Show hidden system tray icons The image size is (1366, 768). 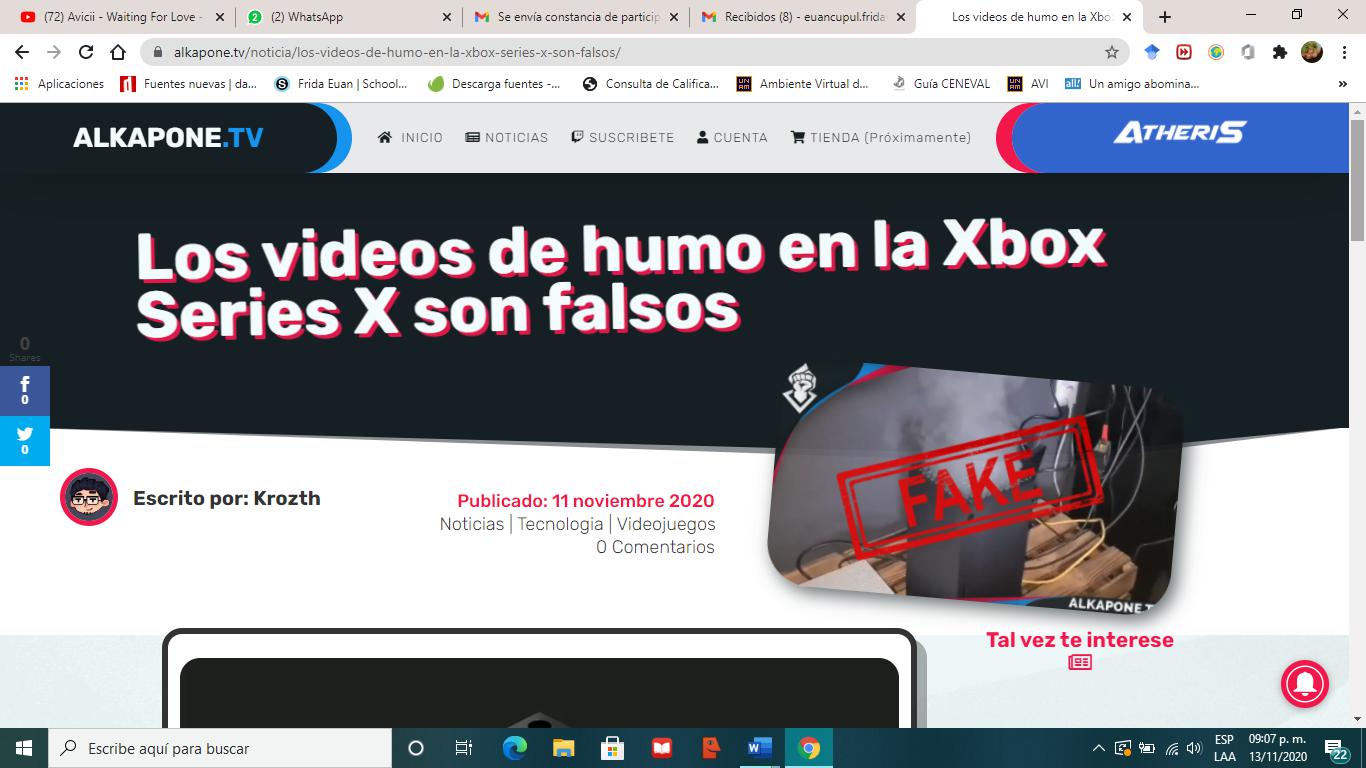(x=1098, y=748)
